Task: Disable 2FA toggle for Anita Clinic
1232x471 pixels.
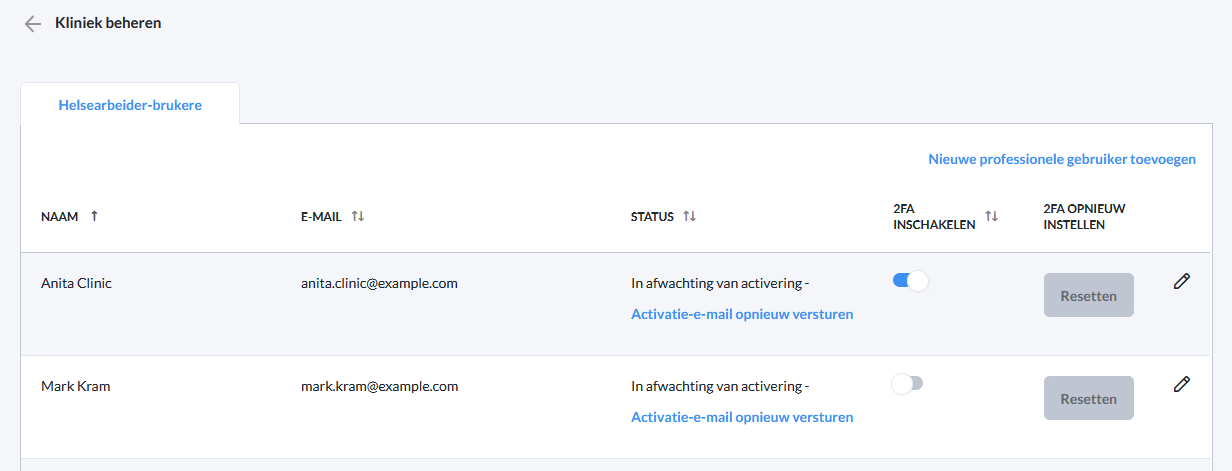Action: (910, 281)
